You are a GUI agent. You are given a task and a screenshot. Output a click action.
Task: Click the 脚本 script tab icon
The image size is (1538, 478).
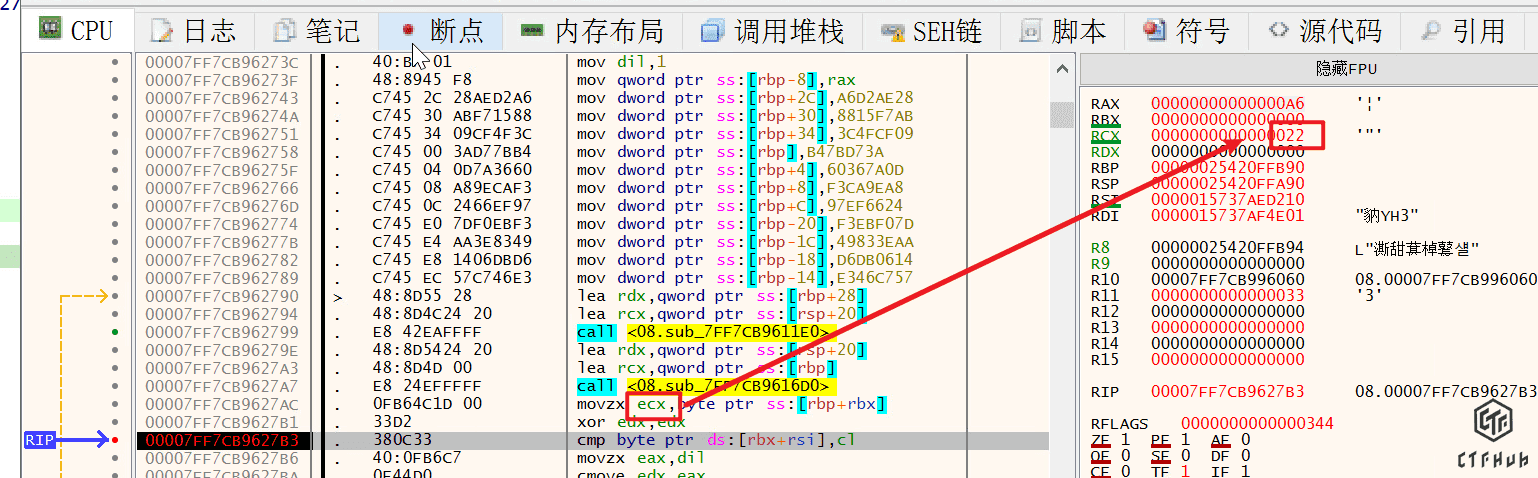tap(1029, 31)
